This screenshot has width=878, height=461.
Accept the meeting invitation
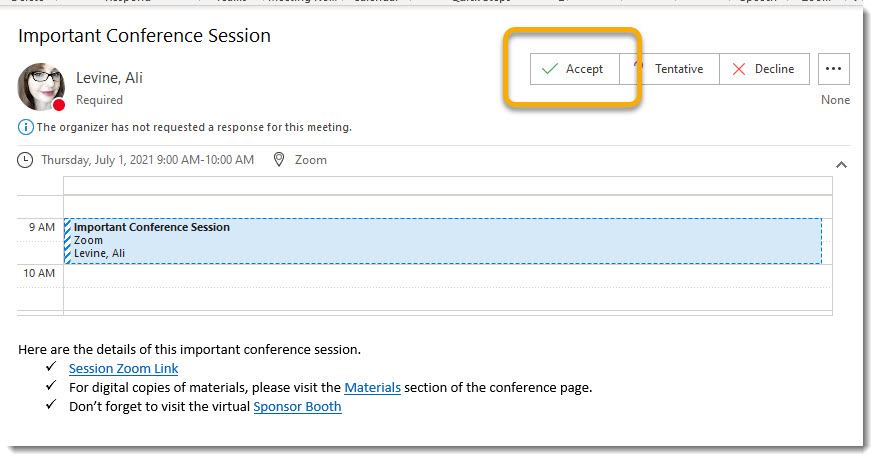click(575, 69)
